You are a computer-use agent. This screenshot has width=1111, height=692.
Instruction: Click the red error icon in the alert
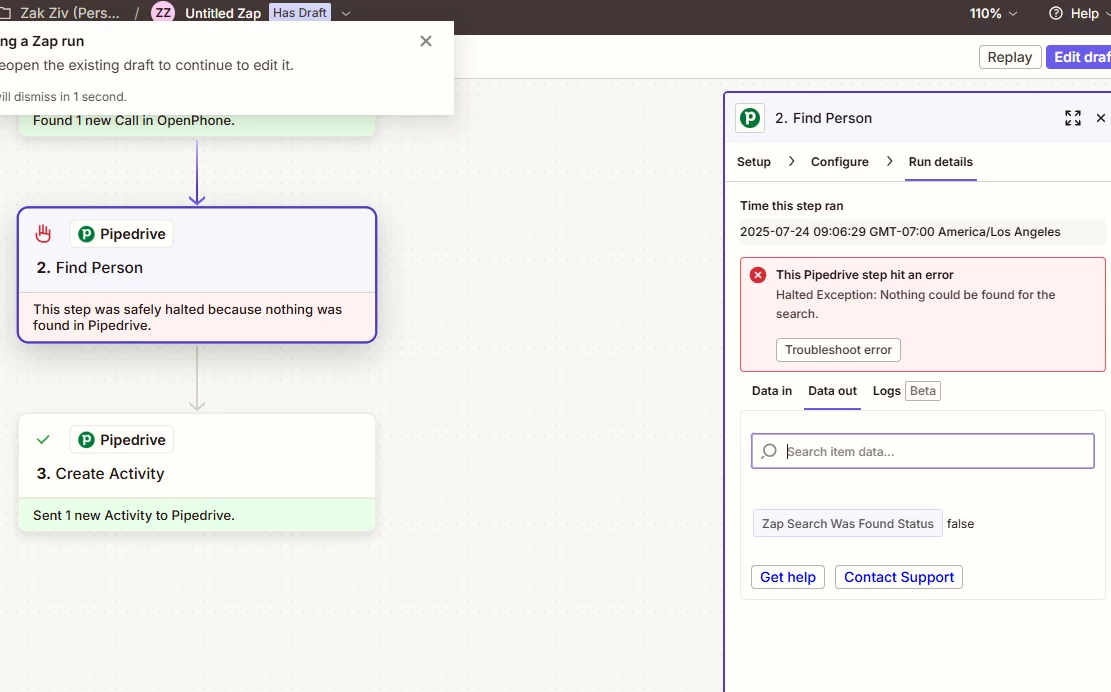pyautogui.click(x=758, y=275)
